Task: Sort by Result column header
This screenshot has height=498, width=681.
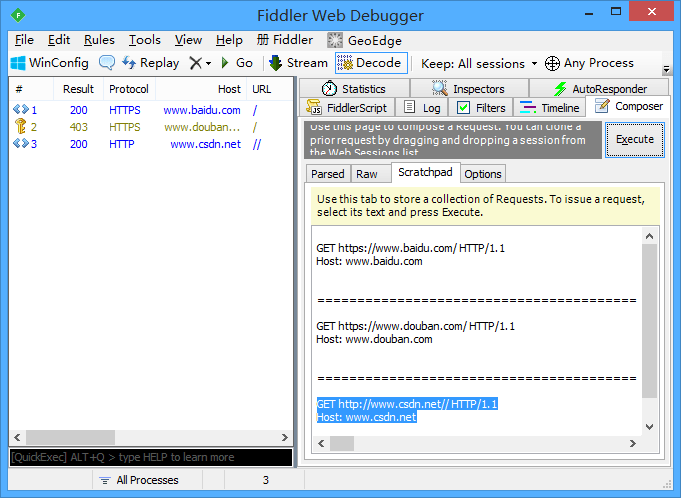Action: (x=78, y=89)
